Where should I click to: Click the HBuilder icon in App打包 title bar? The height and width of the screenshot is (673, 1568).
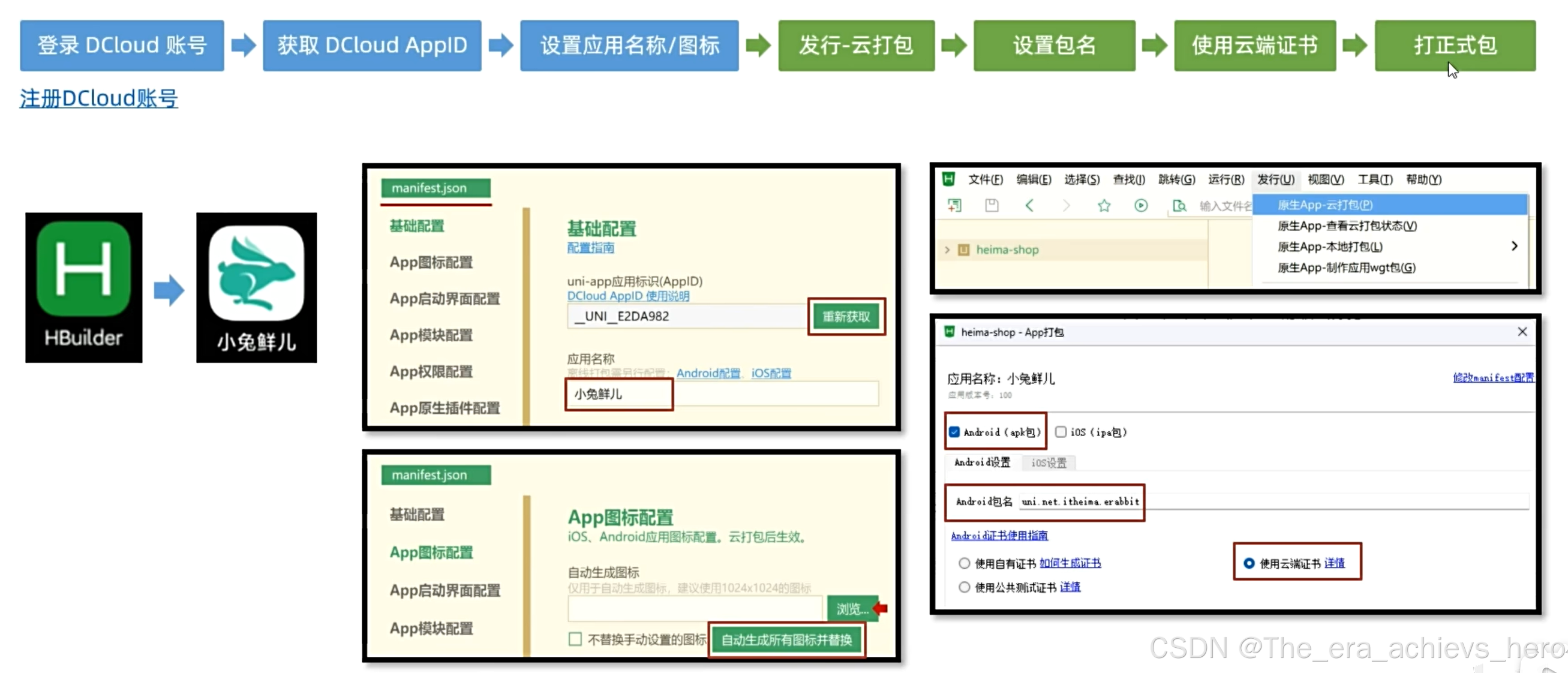(949, 332)
